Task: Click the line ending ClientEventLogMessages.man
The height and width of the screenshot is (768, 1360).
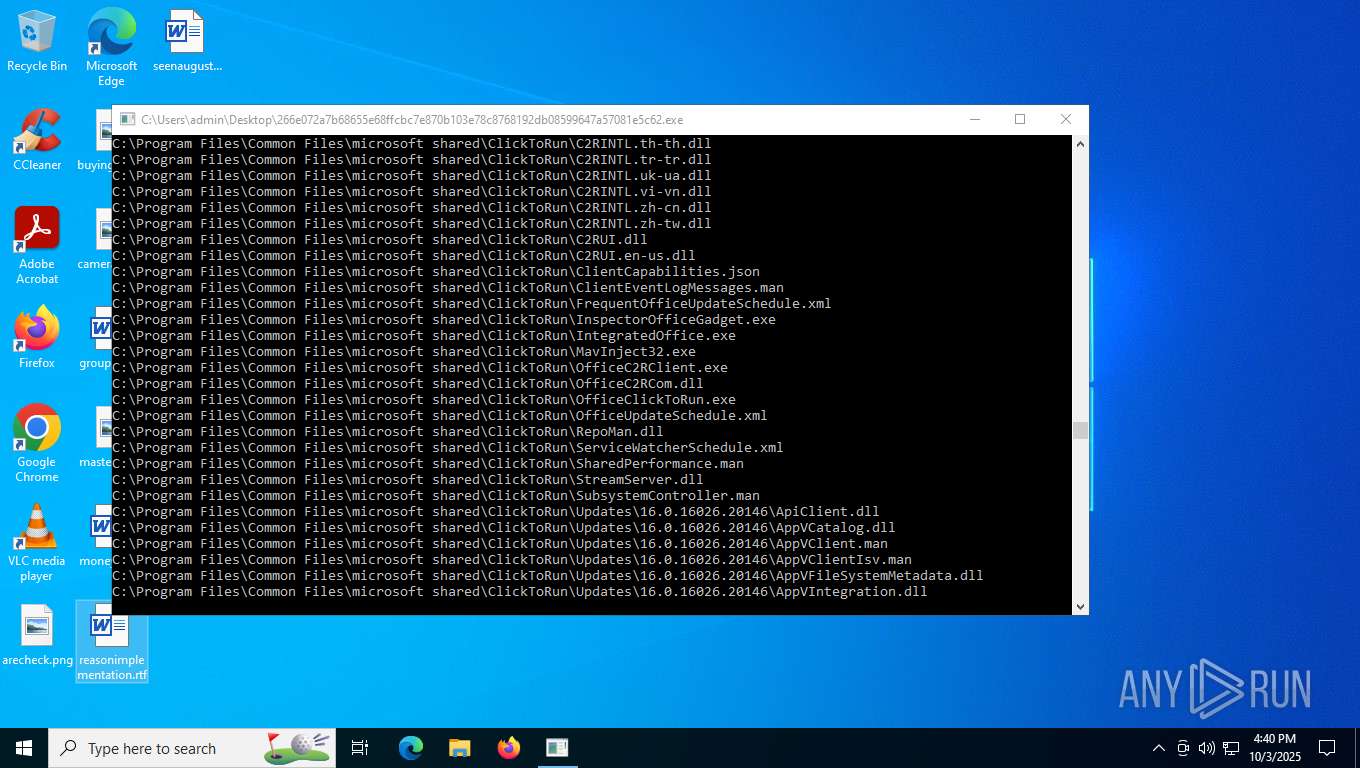Action: (x=448, y=288)
